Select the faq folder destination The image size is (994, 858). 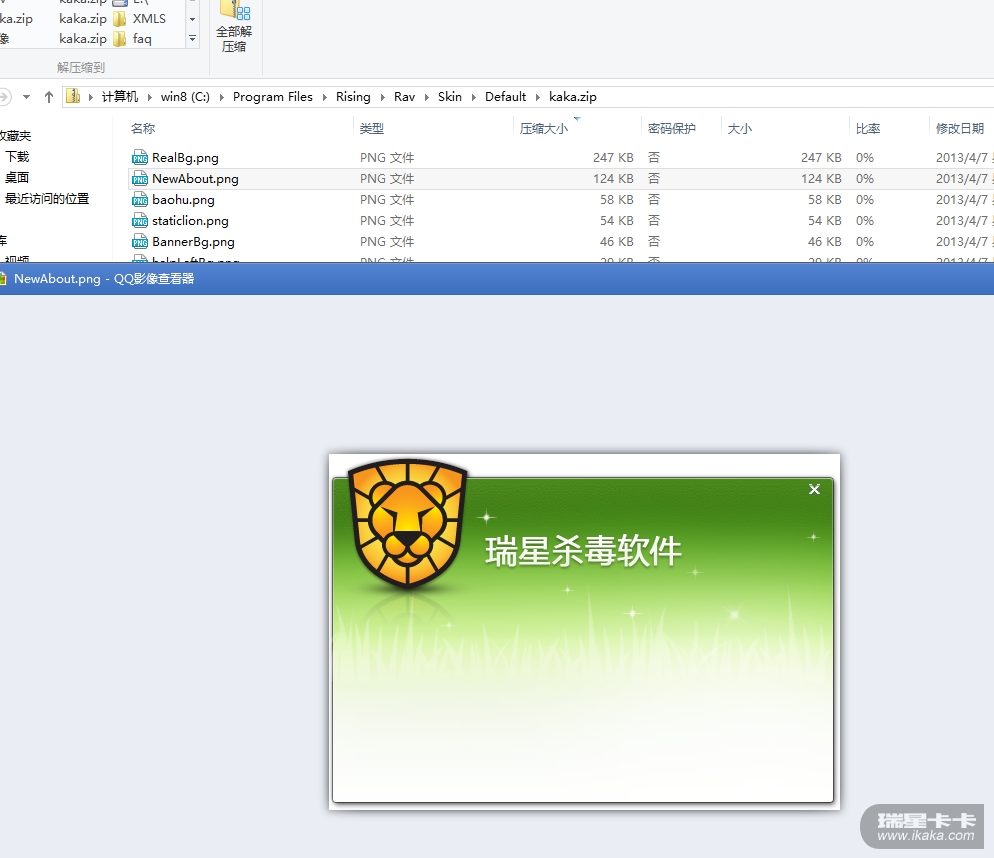[132, 39]
